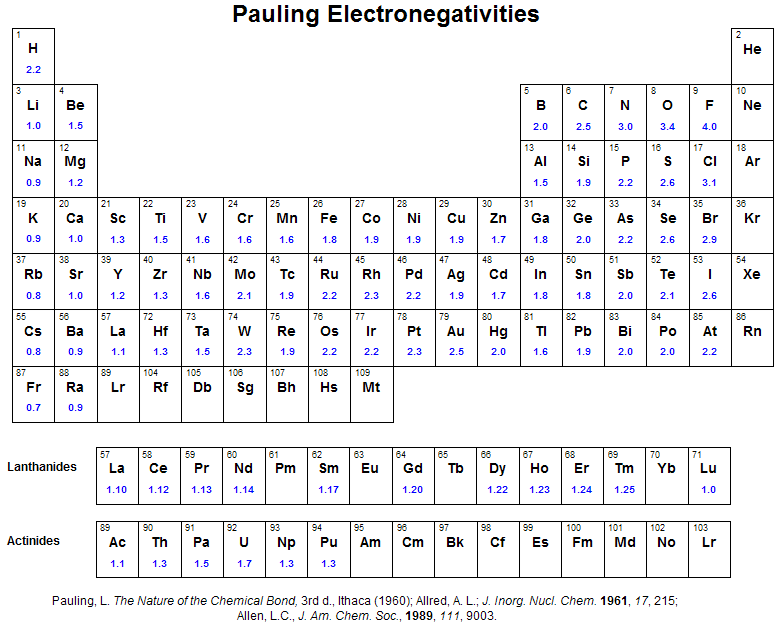Click the silver (Ag) symbol

pos(455,275)
